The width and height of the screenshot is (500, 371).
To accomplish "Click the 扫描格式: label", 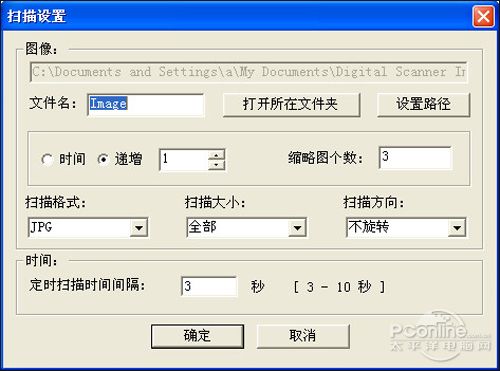I will [x=56, y=202].
